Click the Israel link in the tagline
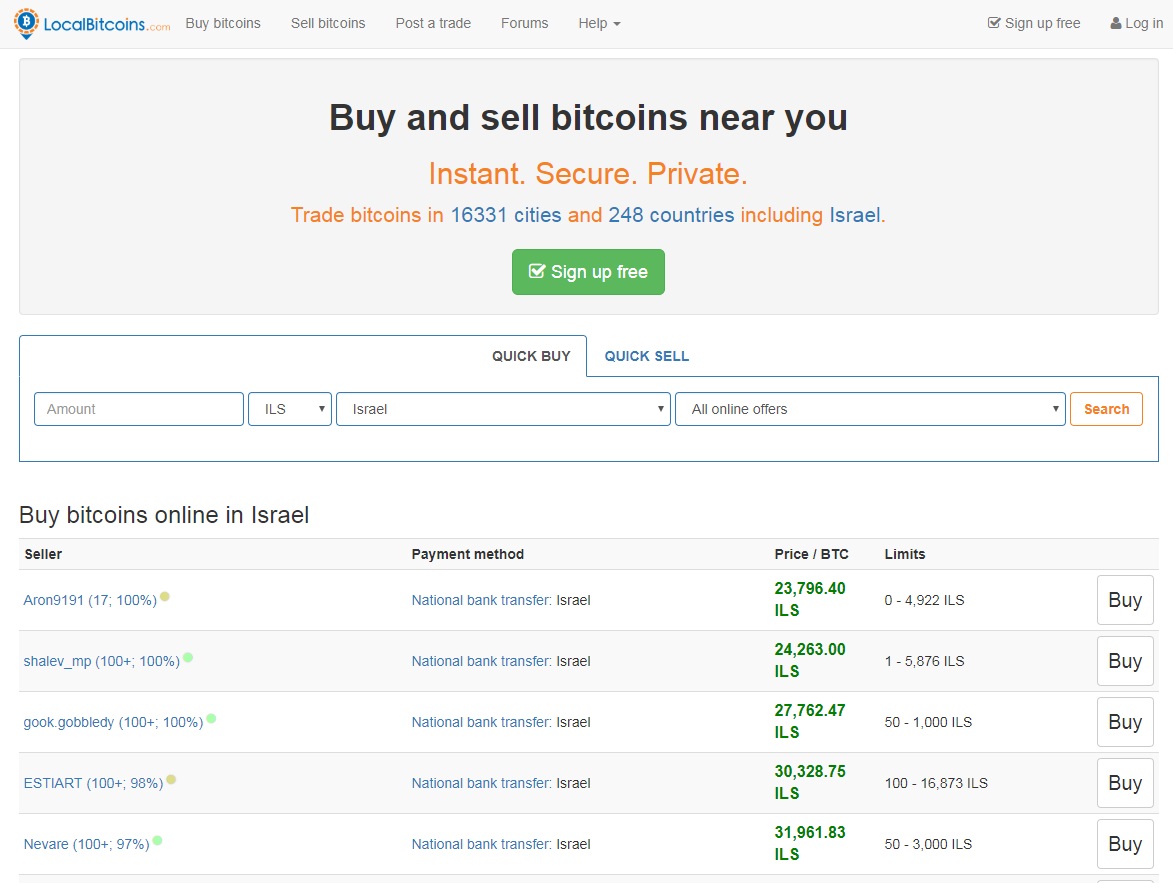Viewport: 1173px width, 883px height. 854,215
